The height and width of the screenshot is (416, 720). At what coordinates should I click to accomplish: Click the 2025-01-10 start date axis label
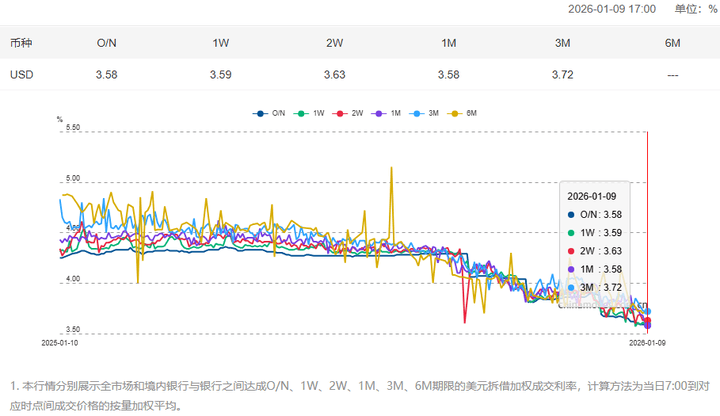coord(61,342)
